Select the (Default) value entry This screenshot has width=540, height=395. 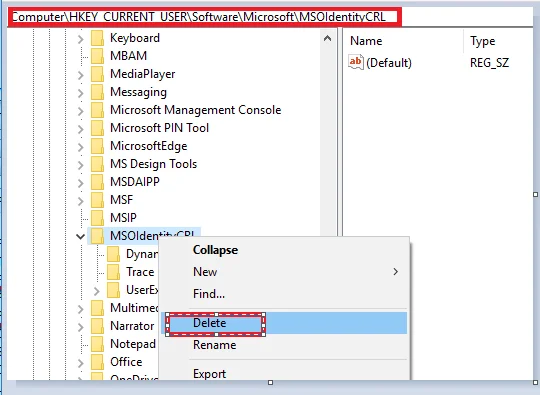click(389, 63)
